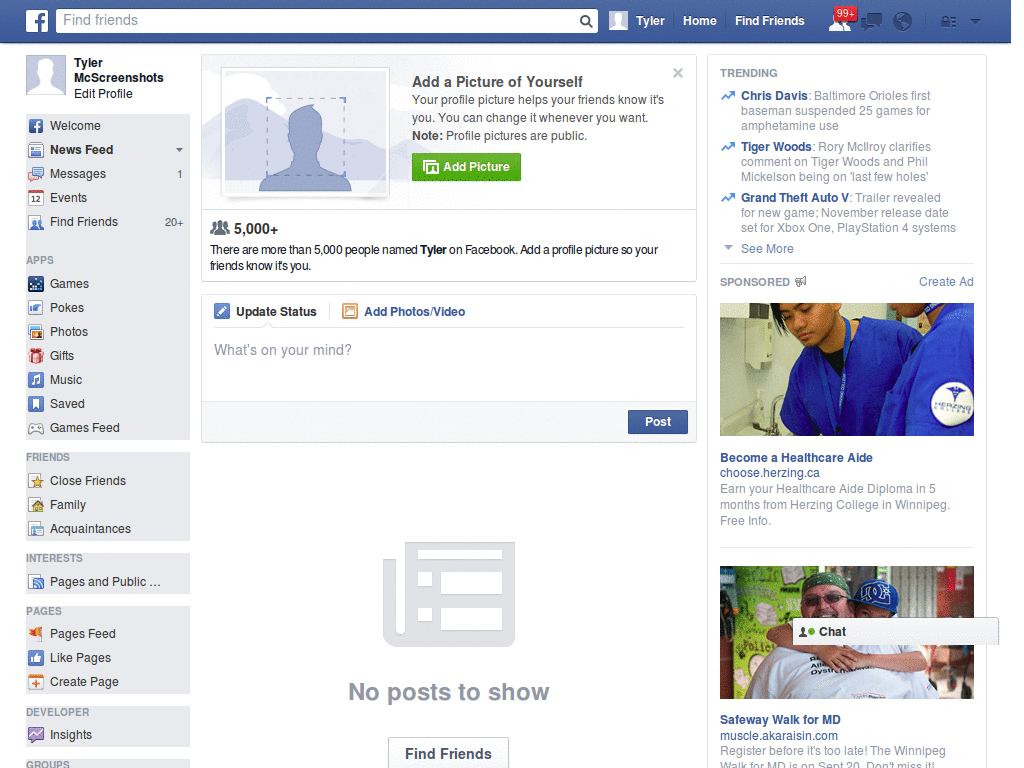
Task: Click choose.herzing.ca ad URL
Action: 769,473
